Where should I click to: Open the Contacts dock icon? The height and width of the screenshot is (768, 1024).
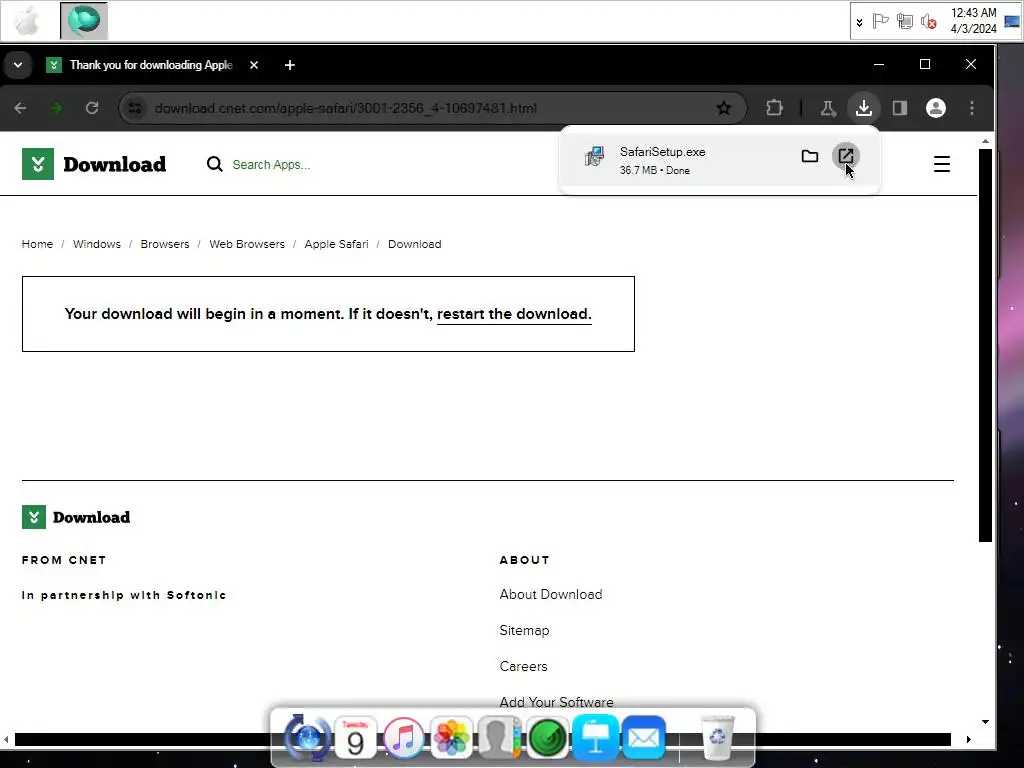499,738
